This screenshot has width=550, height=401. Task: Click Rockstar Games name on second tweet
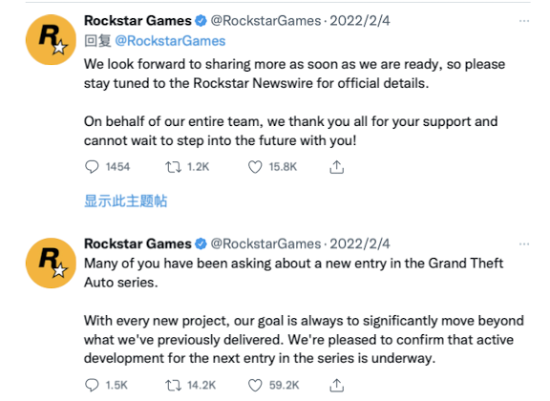[138, 244]
